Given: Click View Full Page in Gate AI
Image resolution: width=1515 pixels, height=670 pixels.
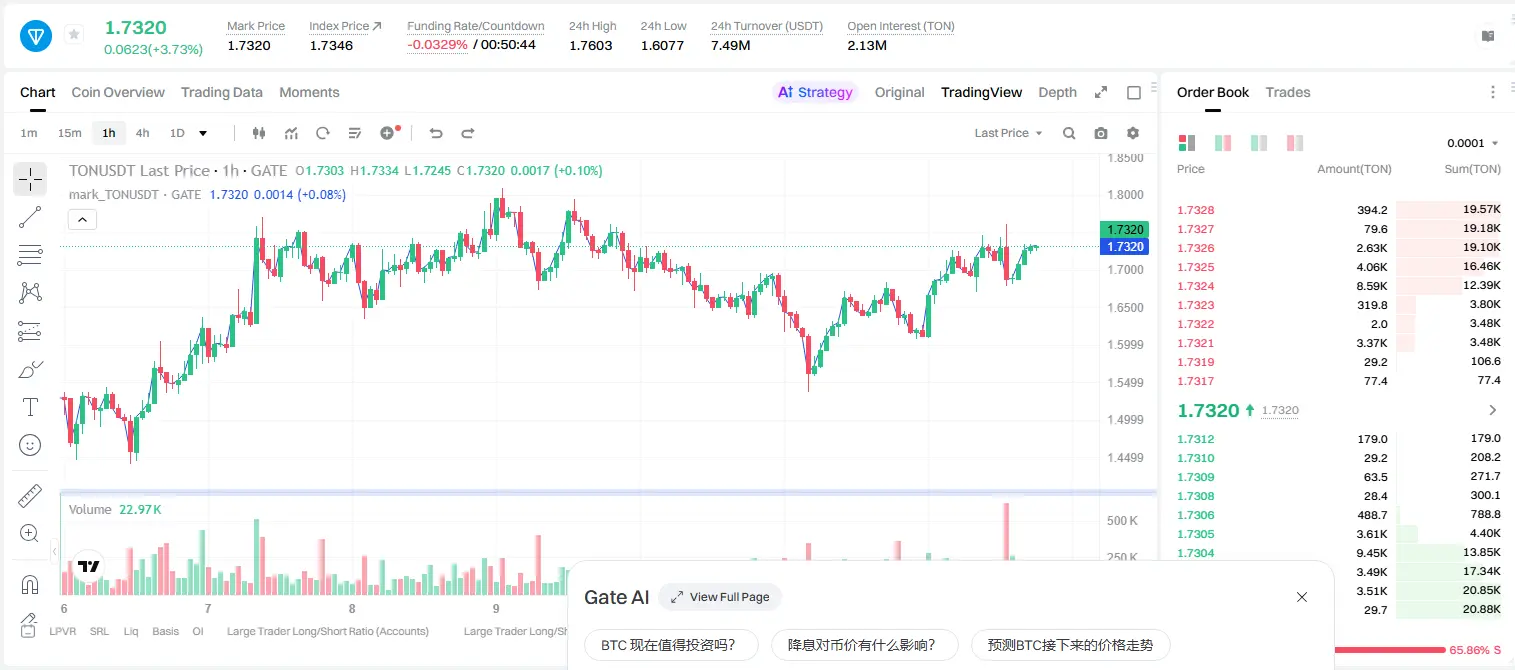Looking at the screenshot, I should coord(720,597).
